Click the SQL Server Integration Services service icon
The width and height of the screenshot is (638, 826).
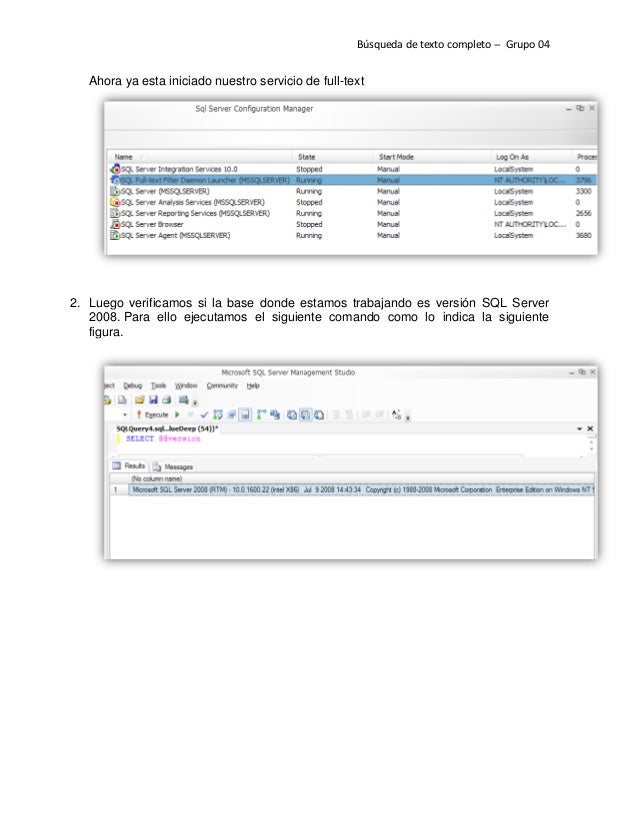pos(115,169)
